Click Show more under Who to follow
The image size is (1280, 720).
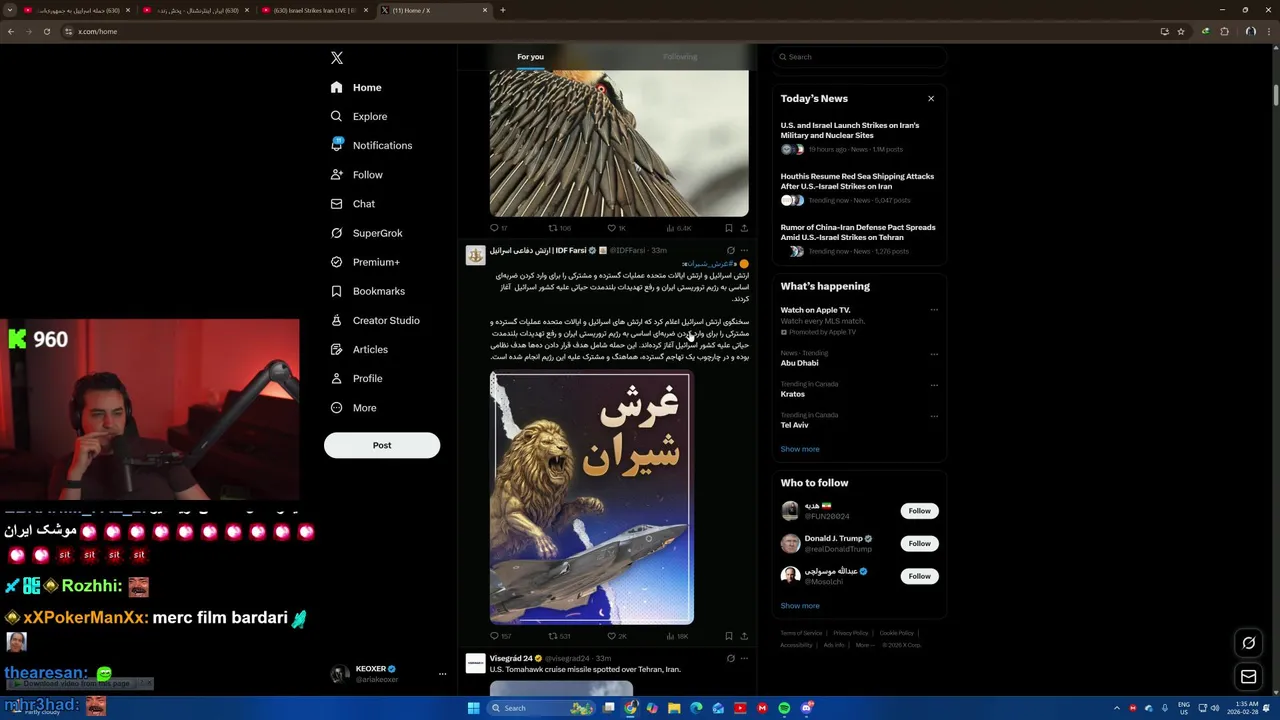800,606
